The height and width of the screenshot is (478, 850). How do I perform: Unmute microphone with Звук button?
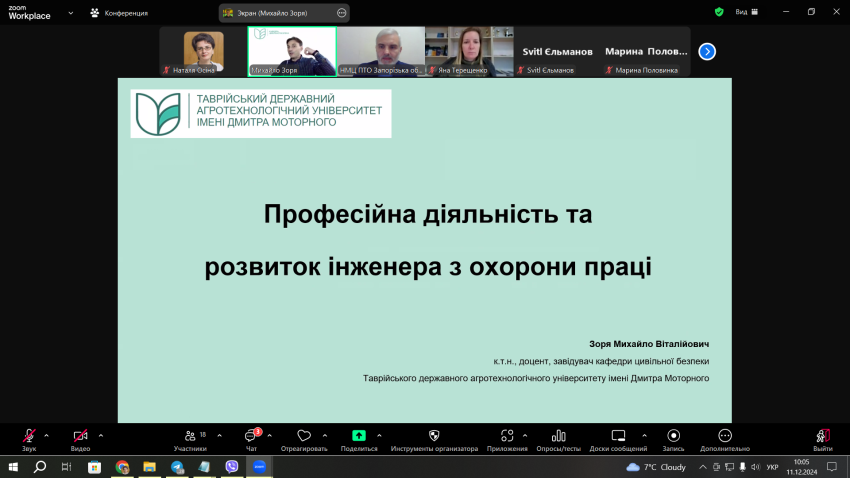coord(29,440)
